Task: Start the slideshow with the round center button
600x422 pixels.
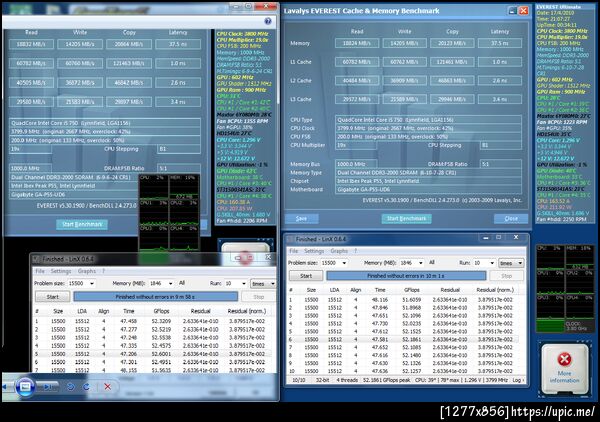Action: 25,386
